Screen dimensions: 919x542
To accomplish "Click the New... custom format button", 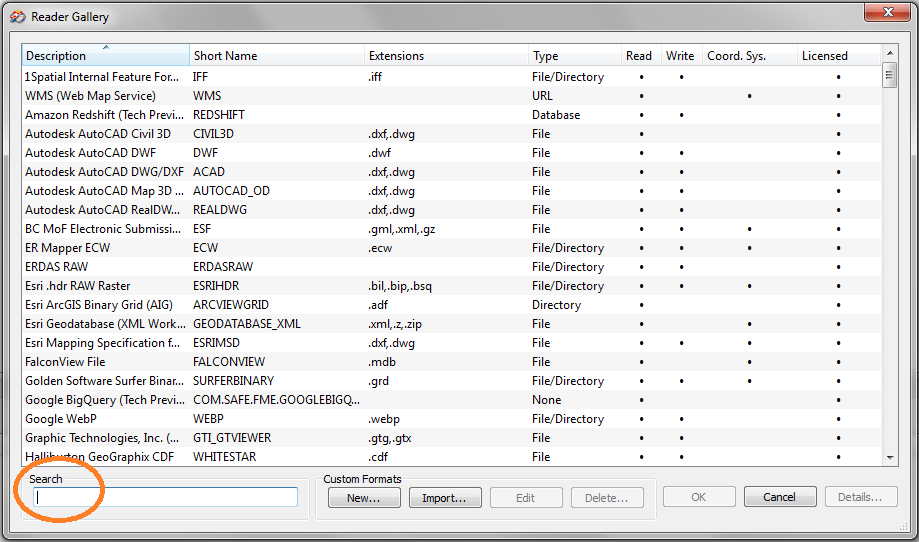I will pyautogui.click(x=362, y=498).
